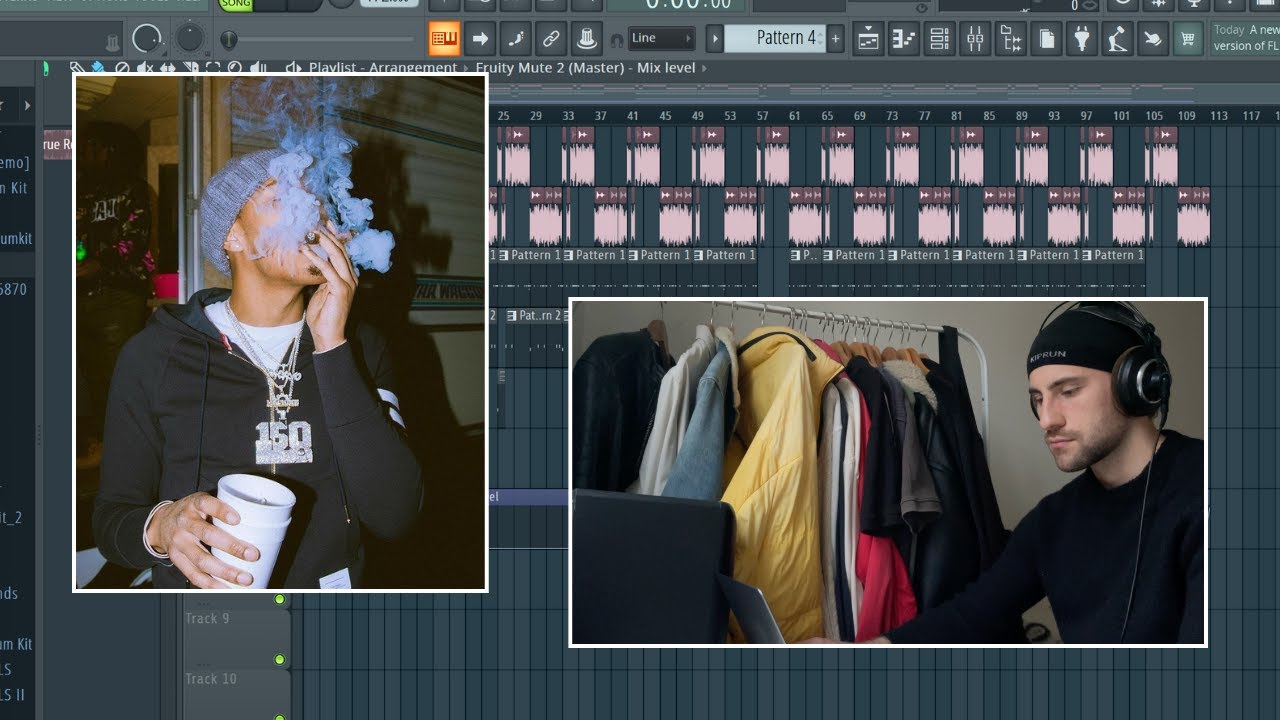This screenshot has height=720, width=1280.
Task: Click the smaller knob right of the volume knob
Action: [189, 39]
